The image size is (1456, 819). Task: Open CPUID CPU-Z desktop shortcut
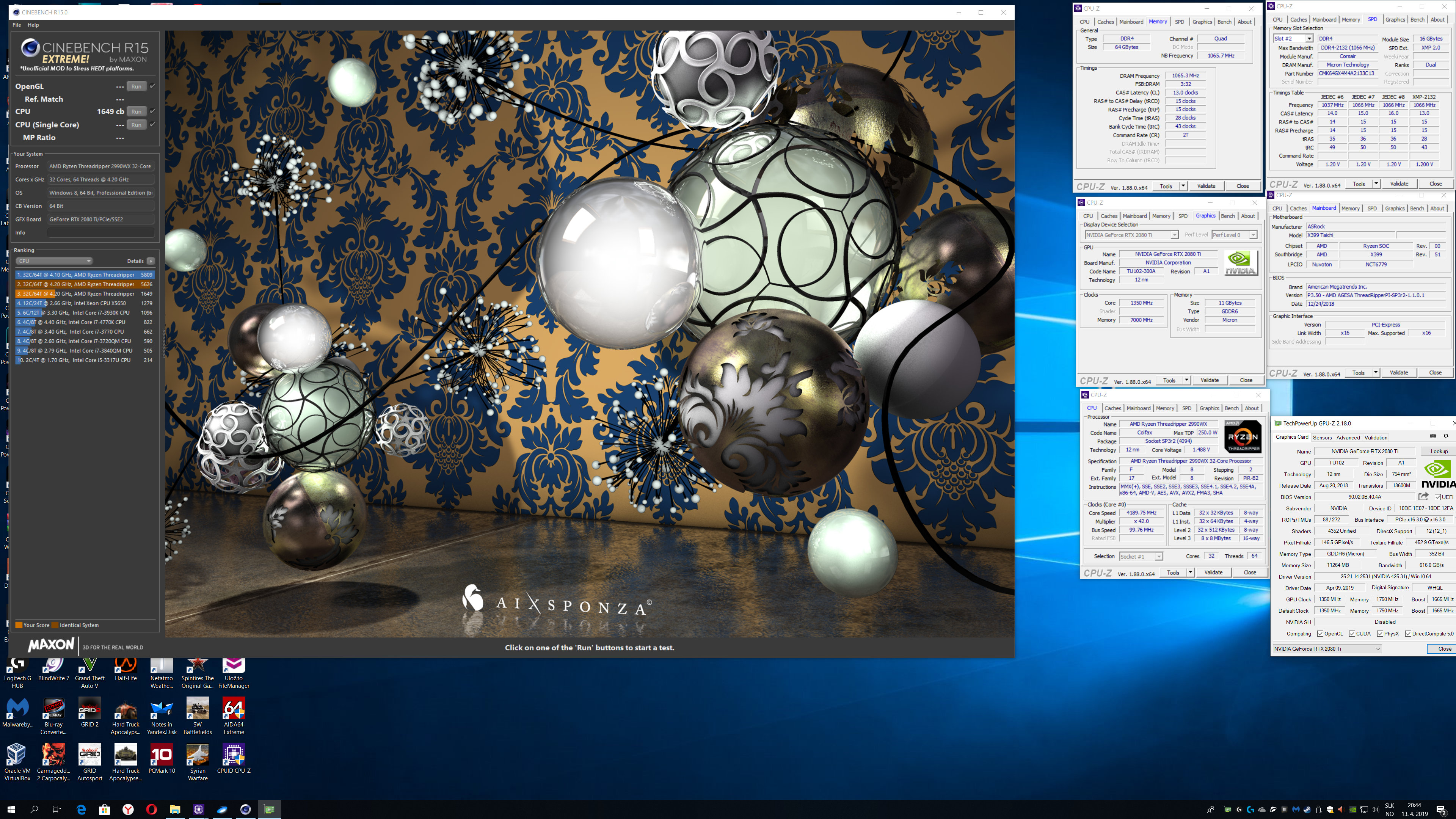pos(234,758)
